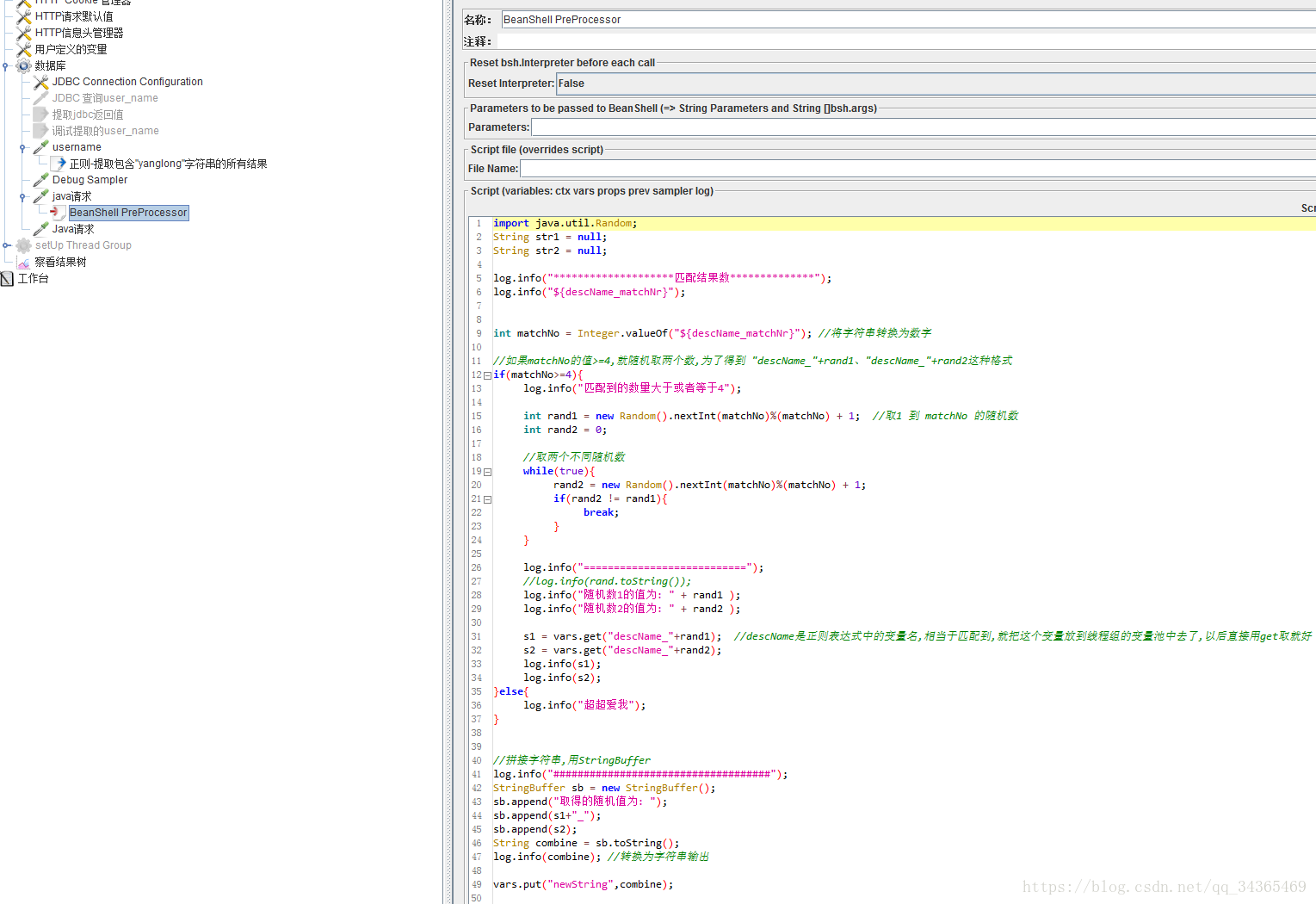The height and width of the screenshot is (904, 1316).
Task: Click the Debug Sampler pipette icon
Action: [40, 180]
